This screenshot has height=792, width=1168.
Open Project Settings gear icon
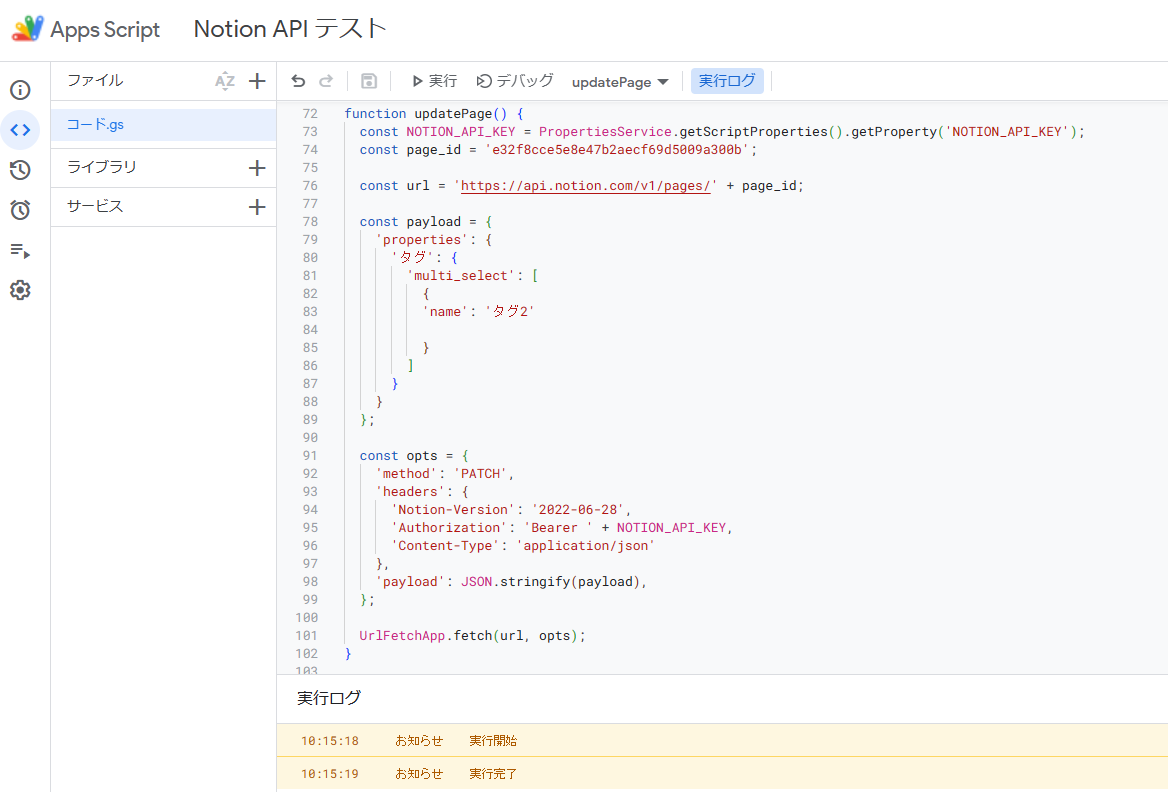pyautogui.click(x=20, y=290)
